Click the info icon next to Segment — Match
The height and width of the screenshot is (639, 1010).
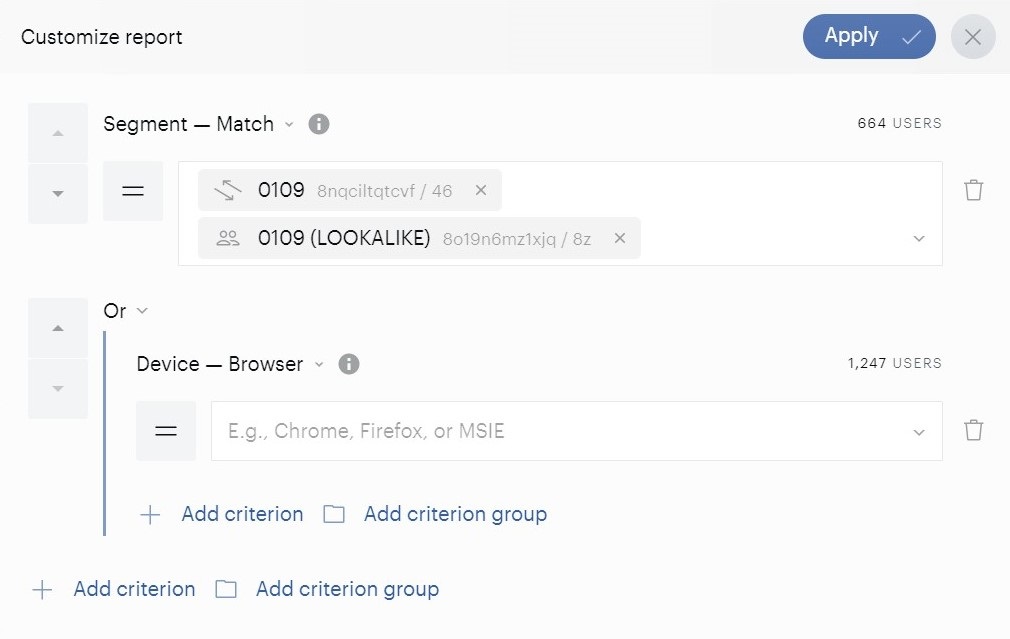(x=319, y=124)
